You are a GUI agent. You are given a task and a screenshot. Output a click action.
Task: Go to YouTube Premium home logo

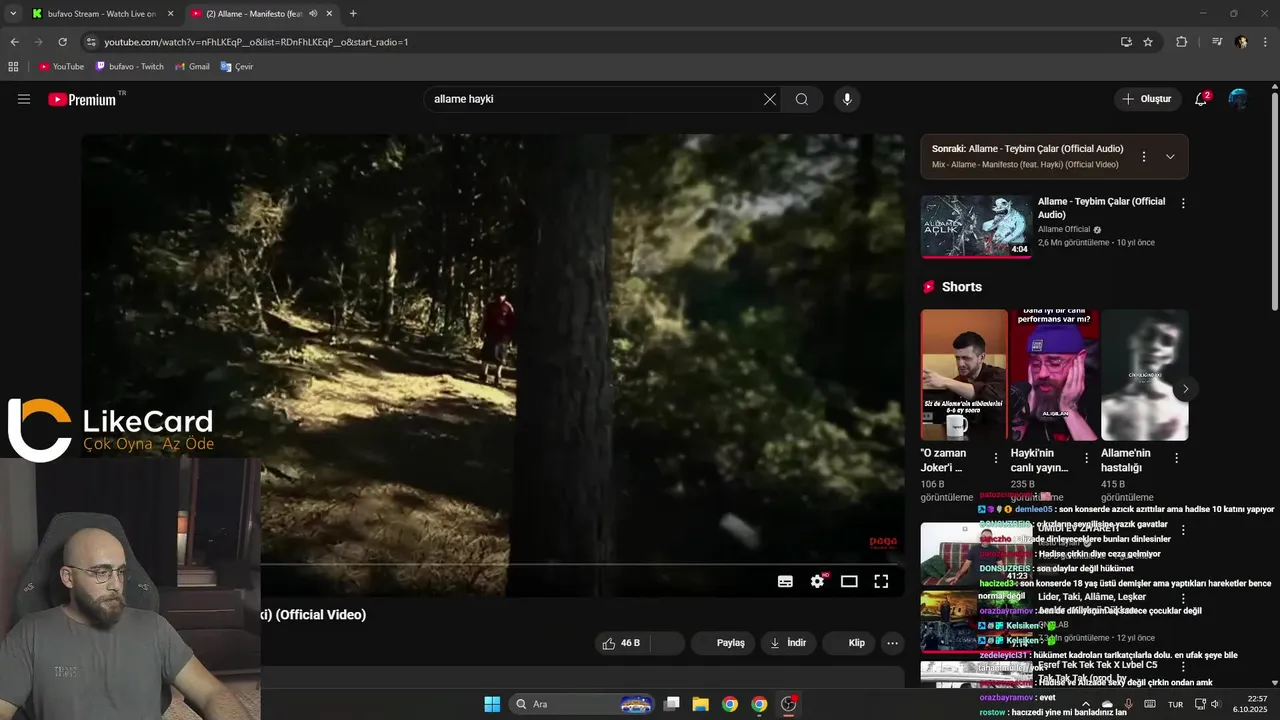click(x=82, y=99)
